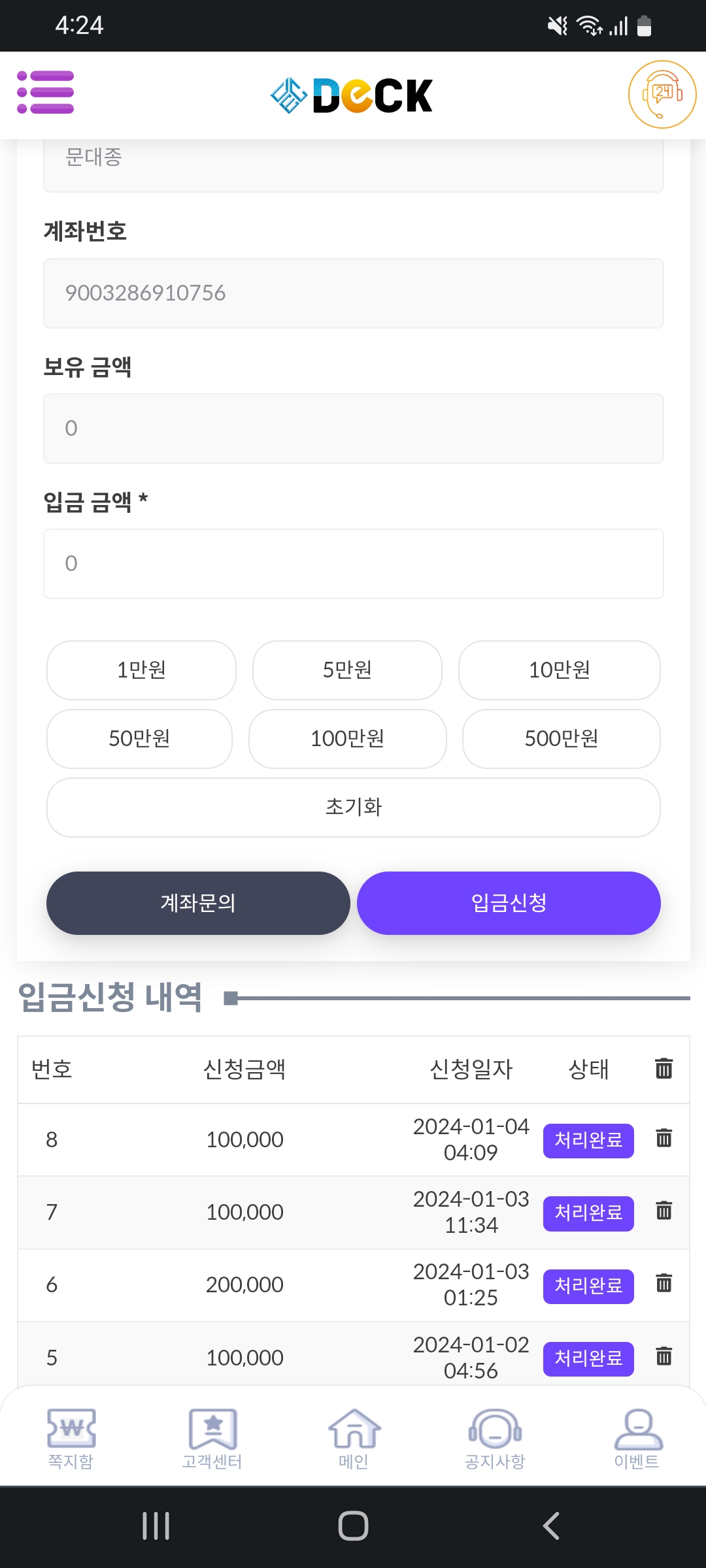Delete deposit request number 8

click(x=664, y=1138)
